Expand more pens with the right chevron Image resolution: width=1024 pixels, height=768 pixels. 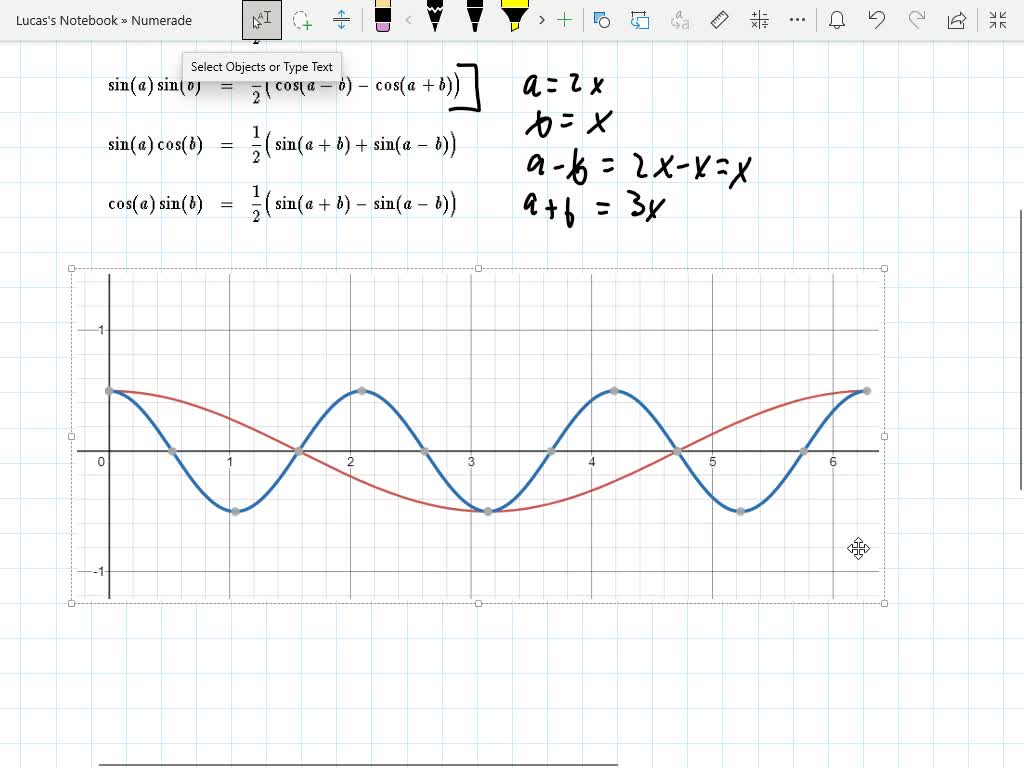pyautogui.click(x=541, y=18)
